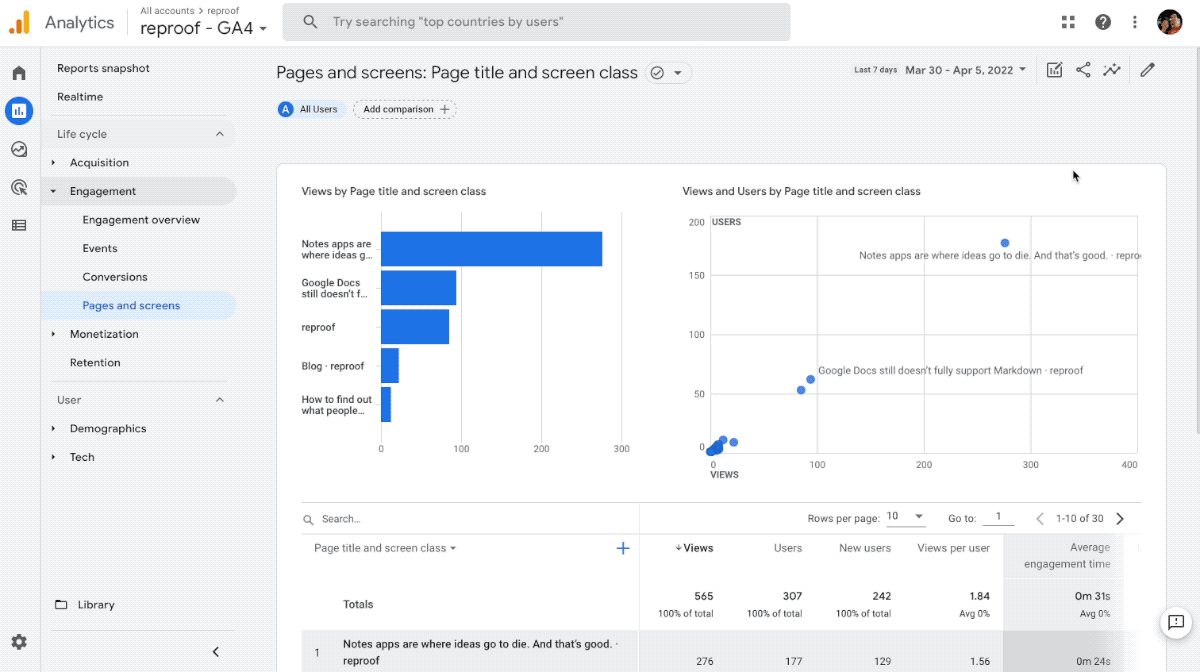
Task: Open Engagement overview
Action: (x=141, y=220)
